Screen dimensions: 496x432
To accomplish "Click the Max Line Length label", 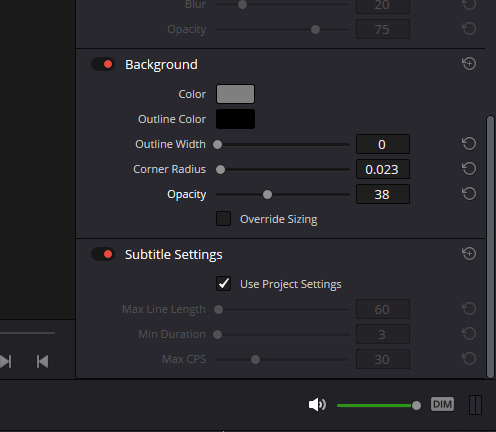I will (164, 309).
